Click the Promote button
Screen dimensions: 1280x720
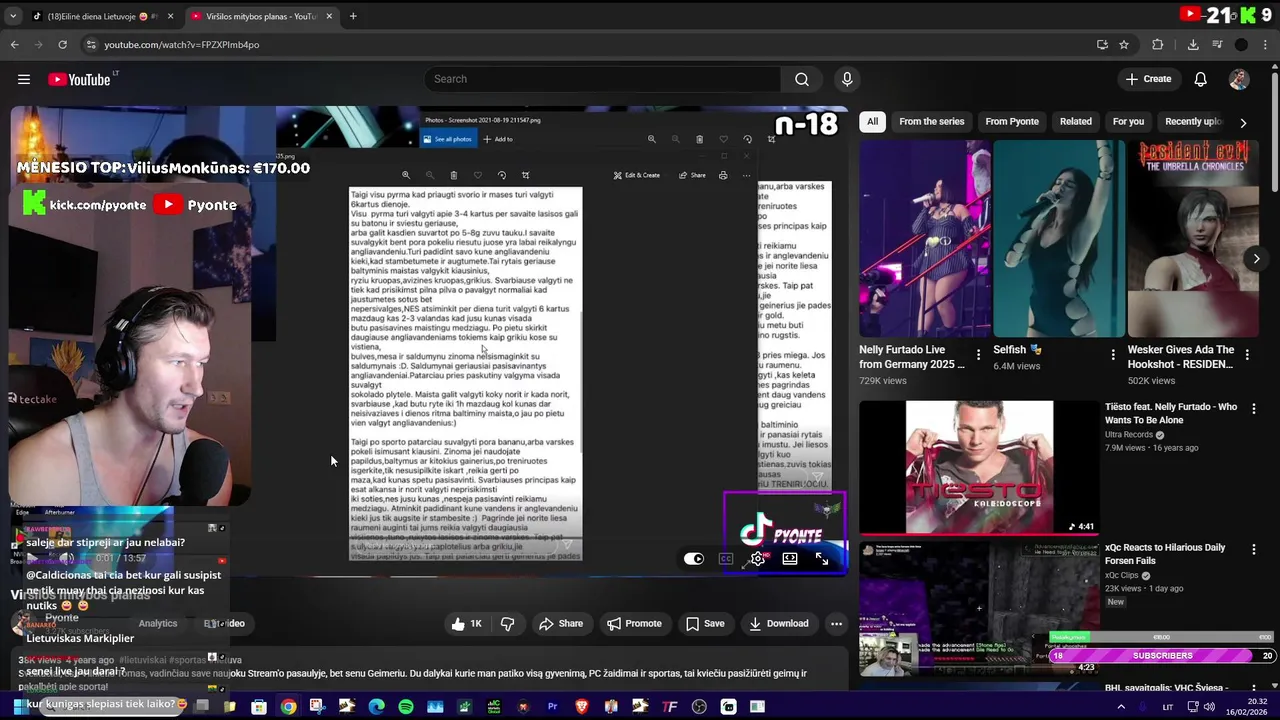pyautogui.click(x=634, y=624)
